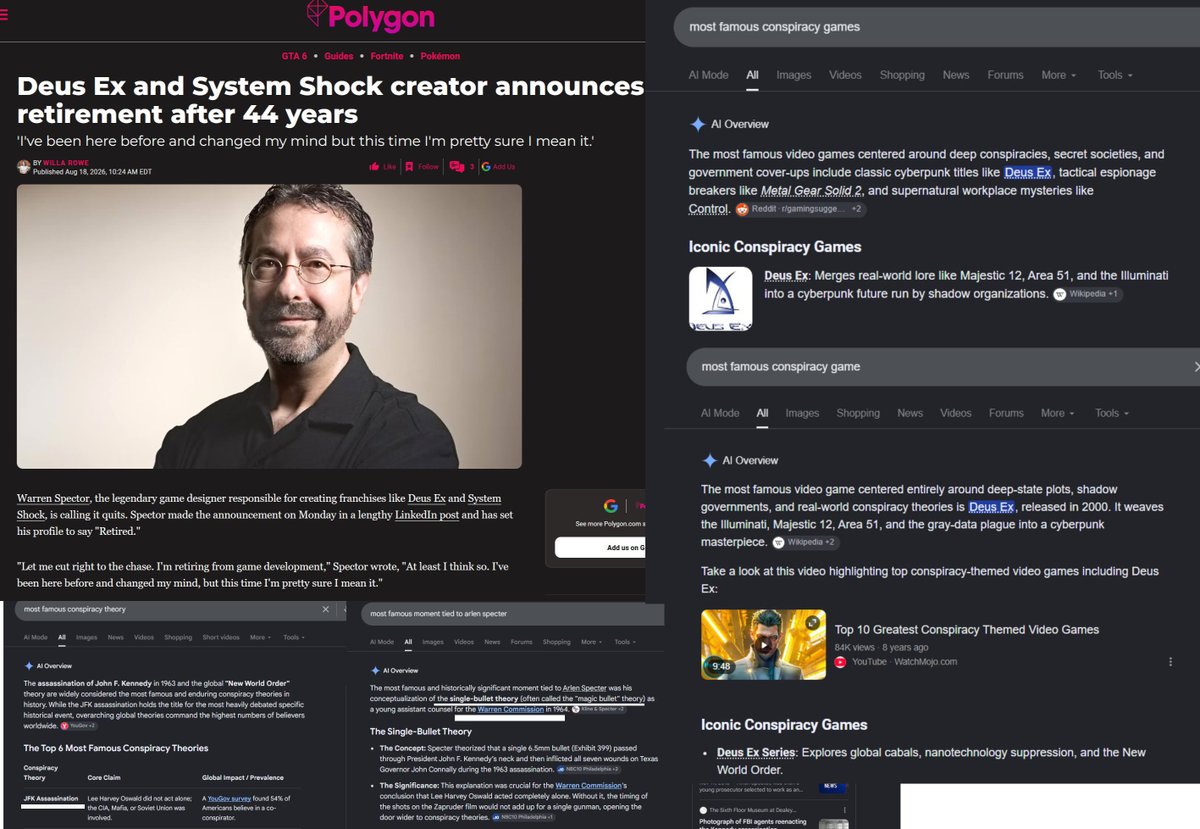Switch to AI Mode in 'conspiracy games' search
1200x829 pixels.
708,75
